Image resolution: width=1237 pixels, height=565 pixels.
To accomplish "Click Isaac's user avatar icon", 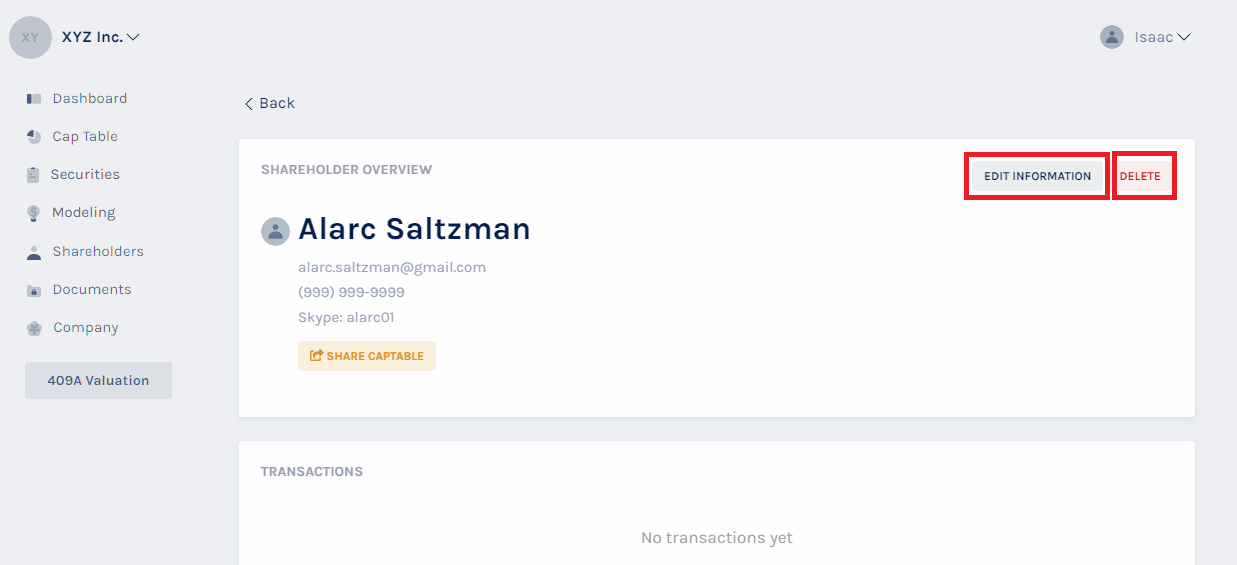I will pos(1111,37).
